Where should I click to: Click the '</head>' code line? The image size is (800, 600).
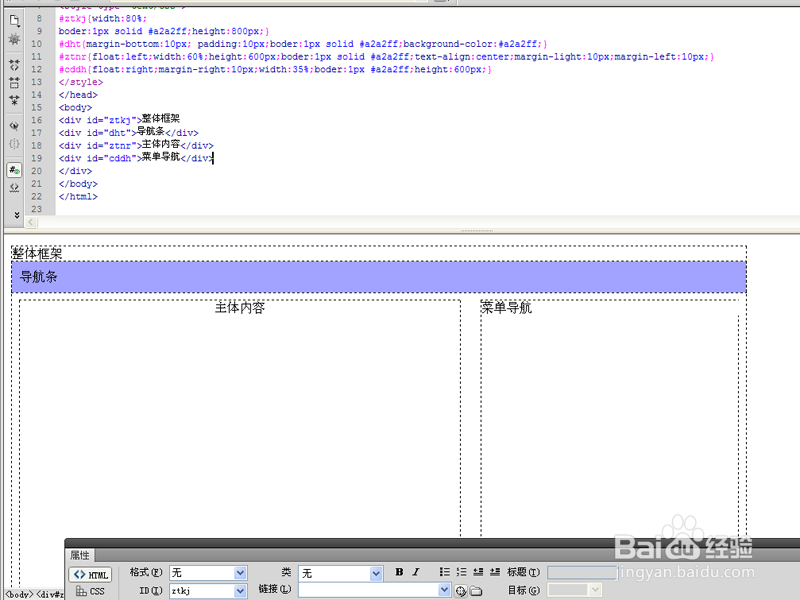tap(78, 95)
